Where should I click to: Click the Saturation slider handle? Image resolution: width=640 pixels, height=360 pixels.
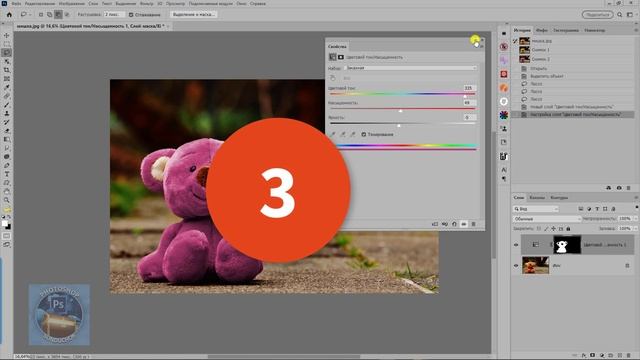point(400,111)
